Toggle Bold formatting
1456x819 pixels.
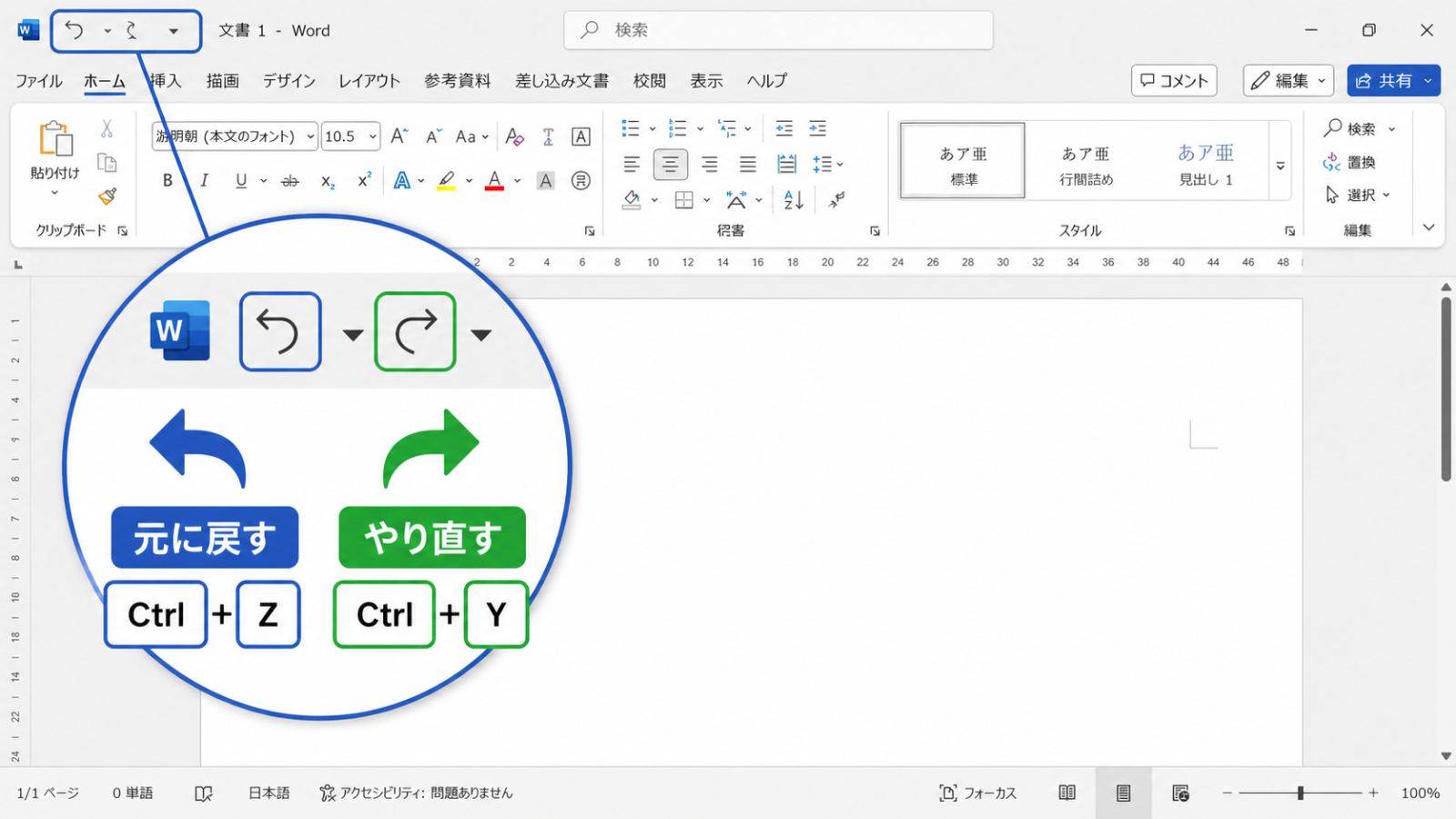pyautogui.click(x=167, y=180)
